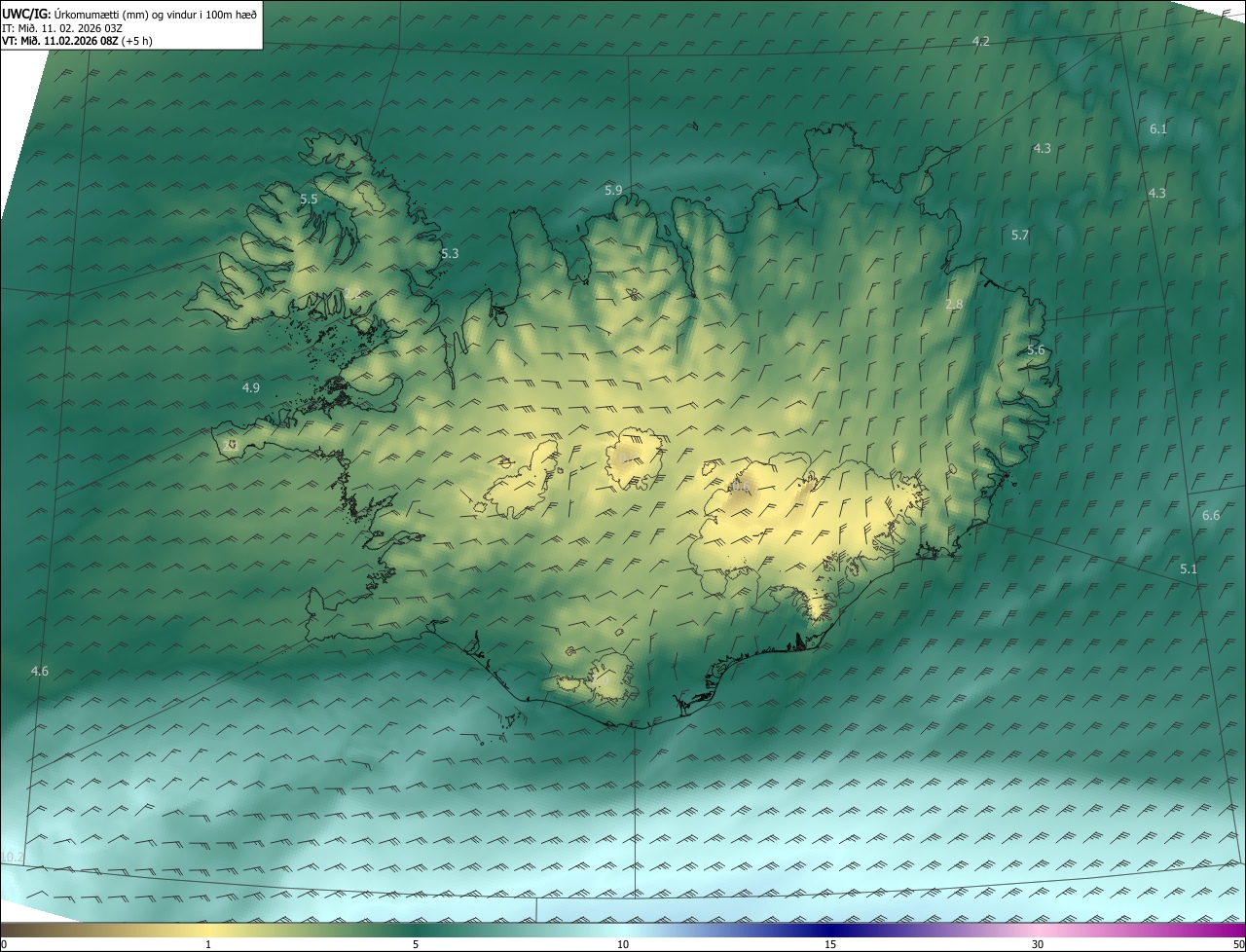The image size is (1246, 952).
Task: Click the 5.6 value label
Action: tap(1036, 350)
